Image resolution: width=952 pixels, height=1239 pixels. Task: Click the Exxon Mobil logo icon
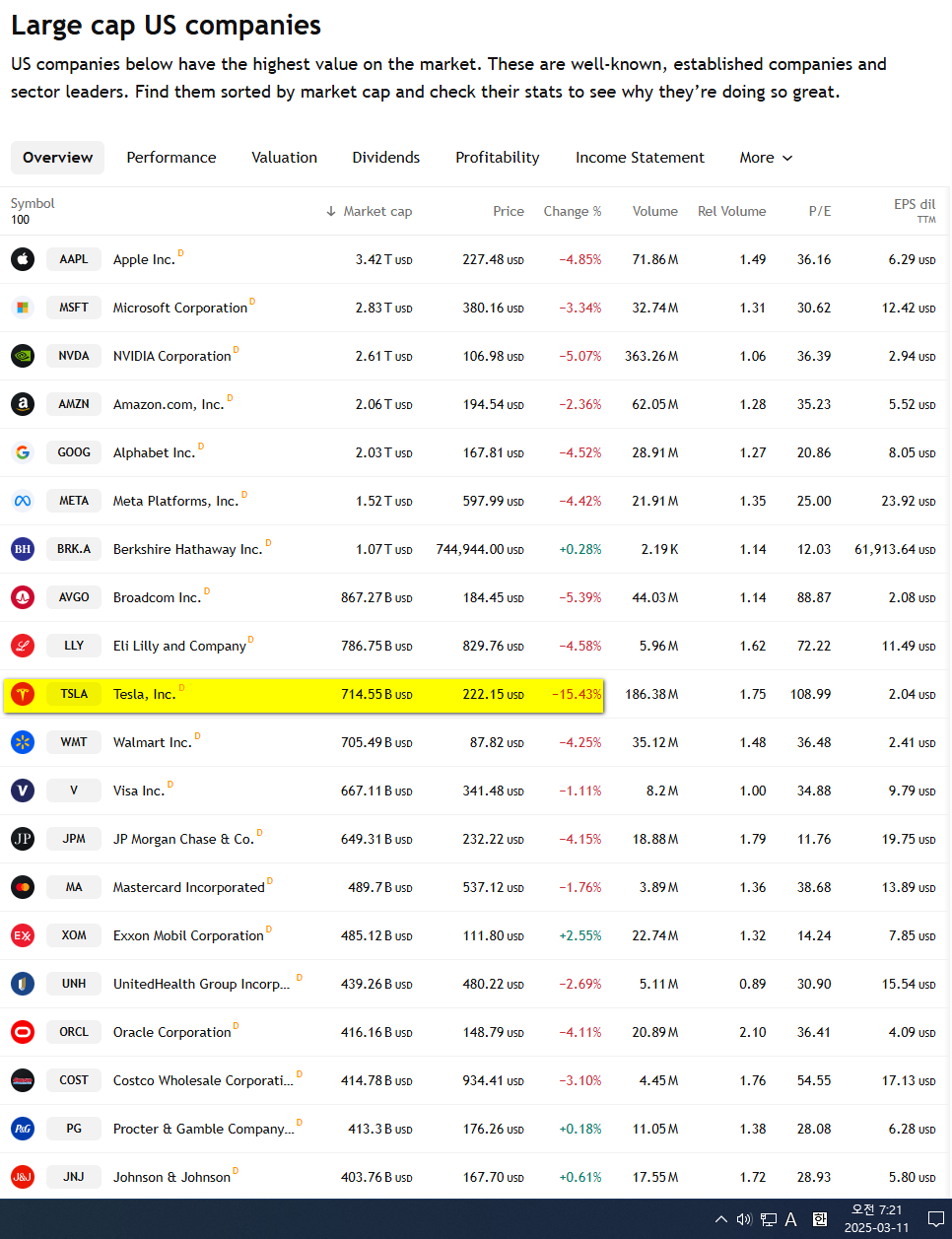(x=23, y=935)
